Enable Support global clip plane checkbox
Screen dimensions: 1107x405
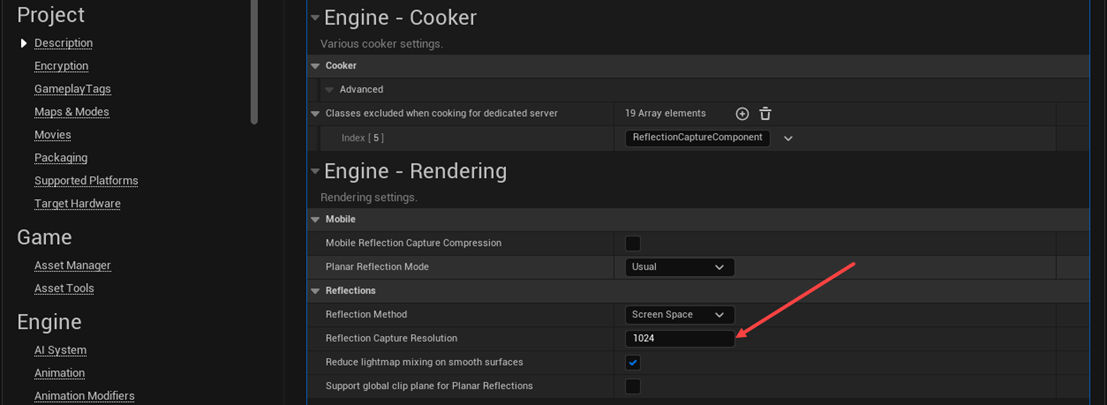coord(633,386)
